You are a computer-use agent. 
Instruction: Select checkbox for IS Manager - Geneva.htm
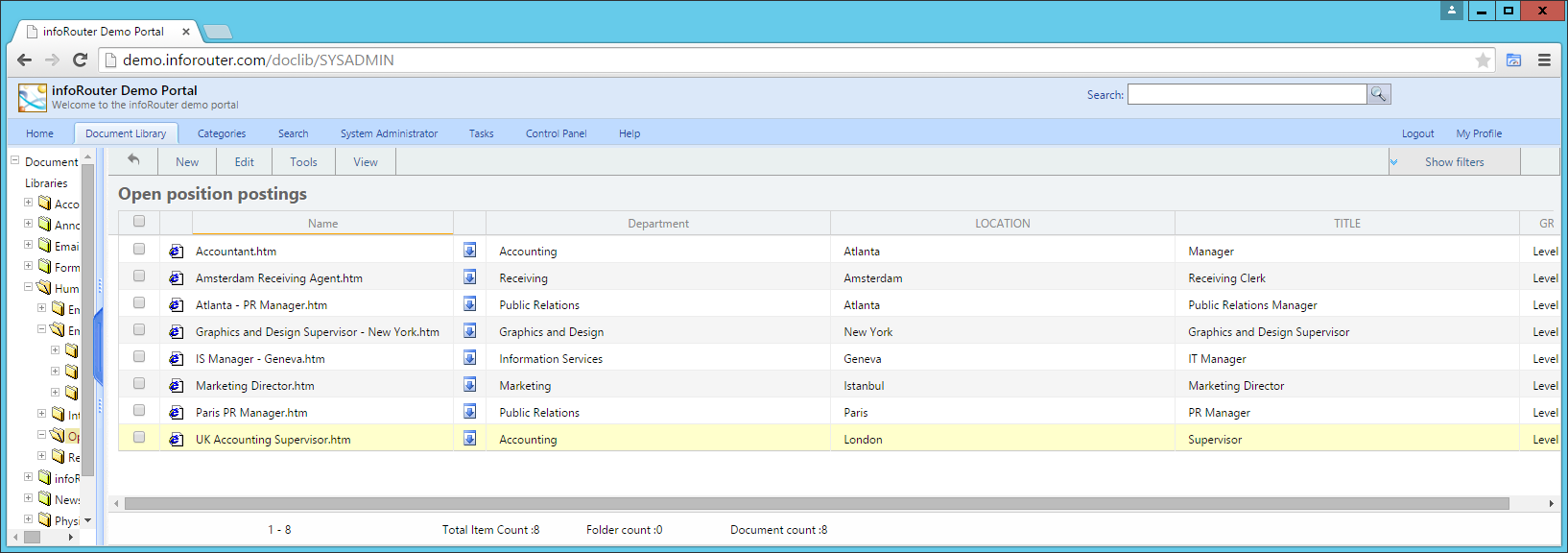[139, 357]
